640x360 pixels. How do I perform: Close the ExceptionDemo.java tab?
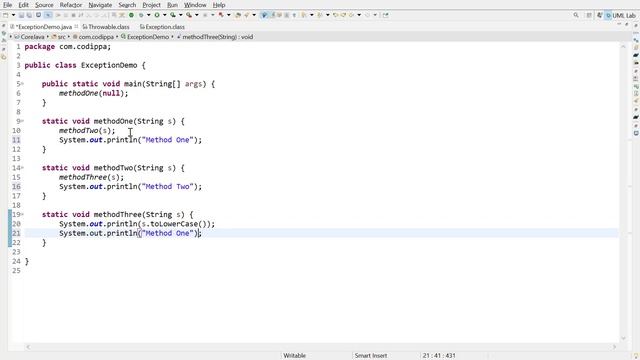click(x=76, y=27)
